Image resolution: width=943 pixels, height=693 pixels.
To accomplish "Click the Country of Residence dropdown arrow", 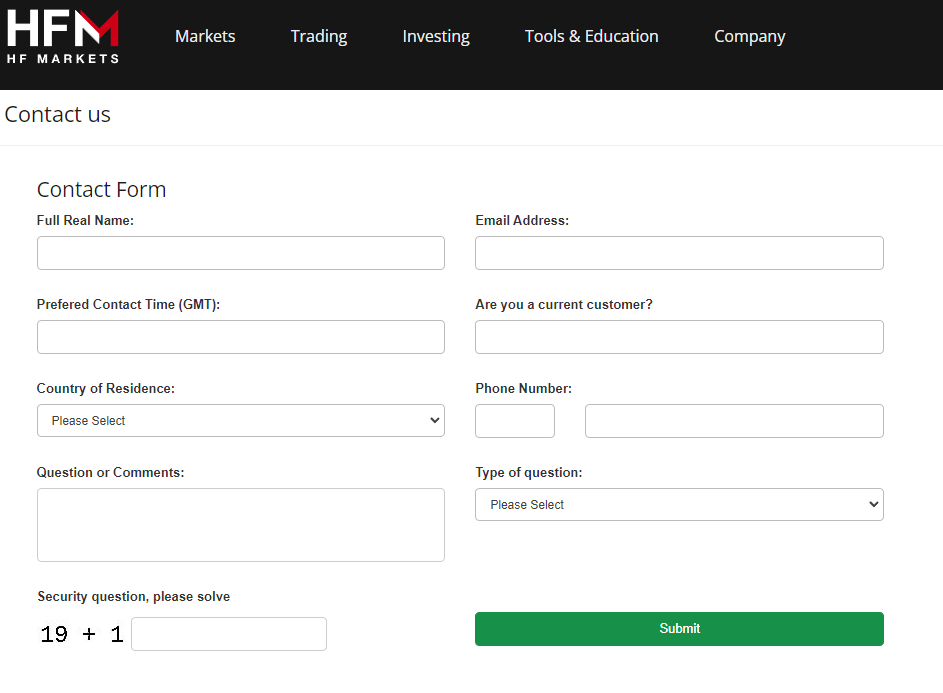I will tap(435, 420).
